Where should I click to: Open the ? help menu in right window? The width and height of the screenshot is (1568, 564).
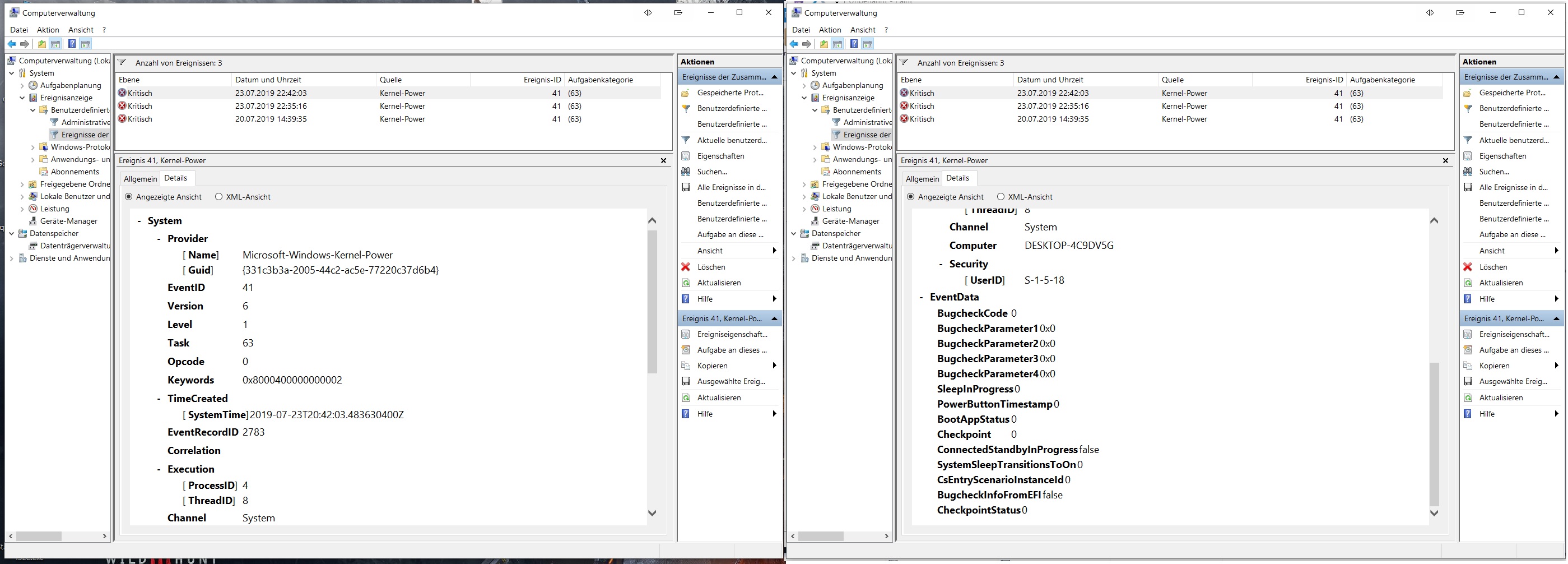click(886, 30)
